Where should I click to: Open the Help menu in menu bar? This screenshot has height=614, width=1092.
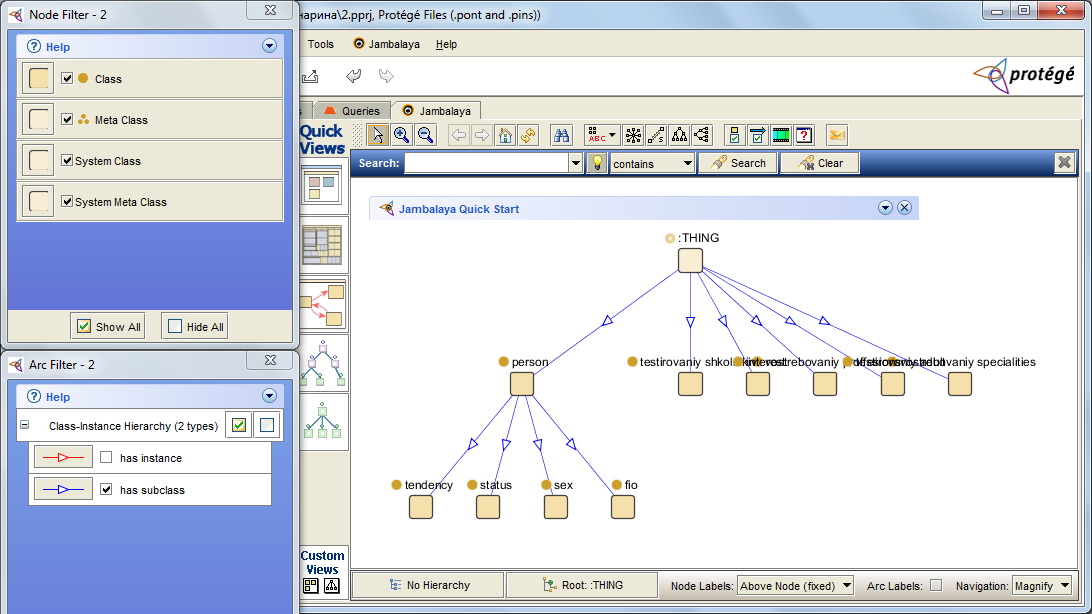pos(446,44)
